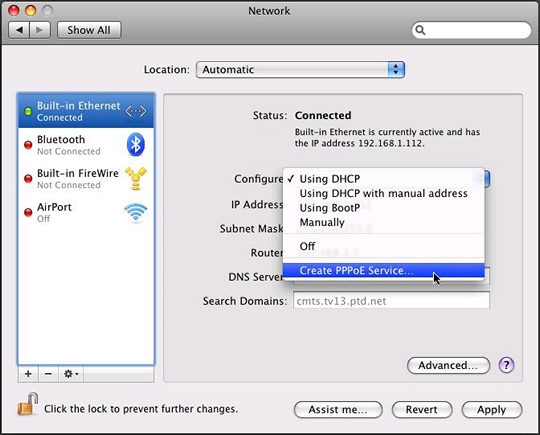Go back with the left arrow button
Viewport: 540px width, 435px height.
click(x=19, y=30)
